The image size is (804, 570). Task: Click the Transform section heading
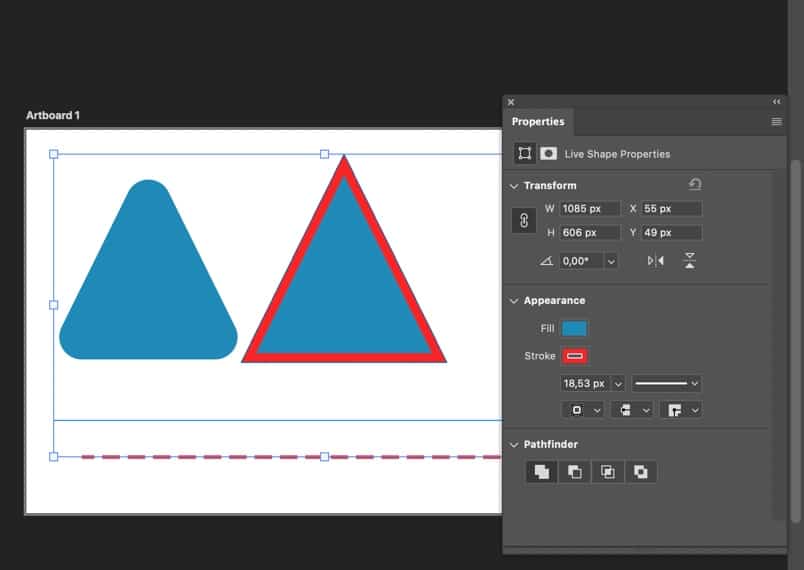point(550,186)
